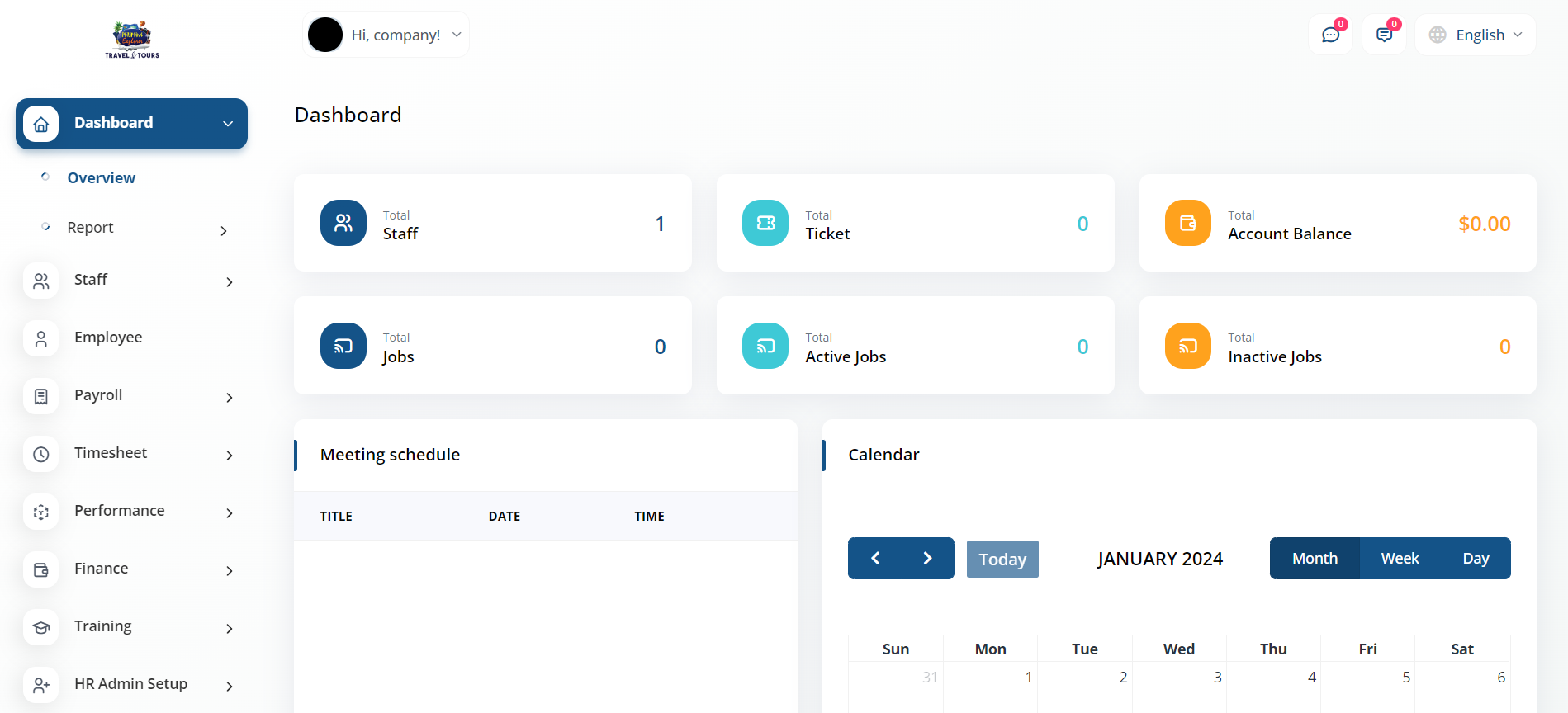
Task: Go to previous month in calendar
Action: coord(875,559)
